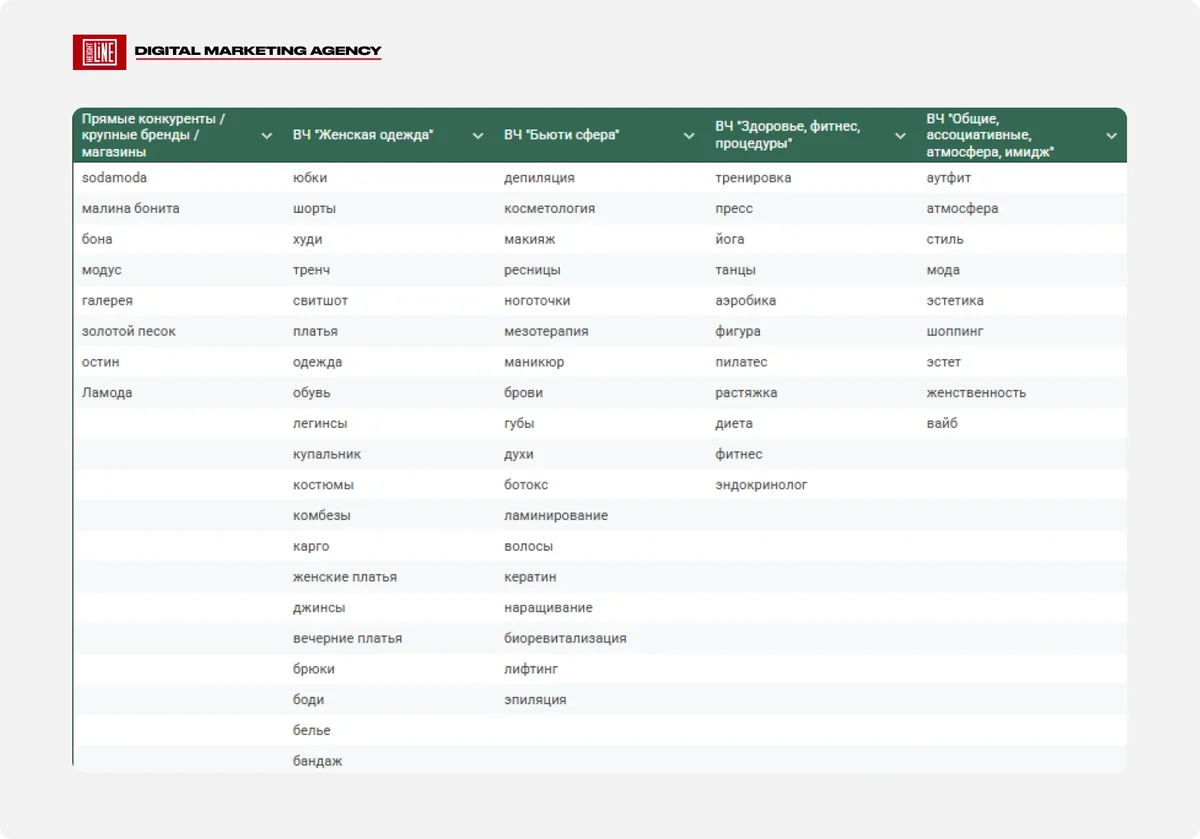
Task: Click the "купальник" cell
Action: pyautogui.click(x=388, y=454)
